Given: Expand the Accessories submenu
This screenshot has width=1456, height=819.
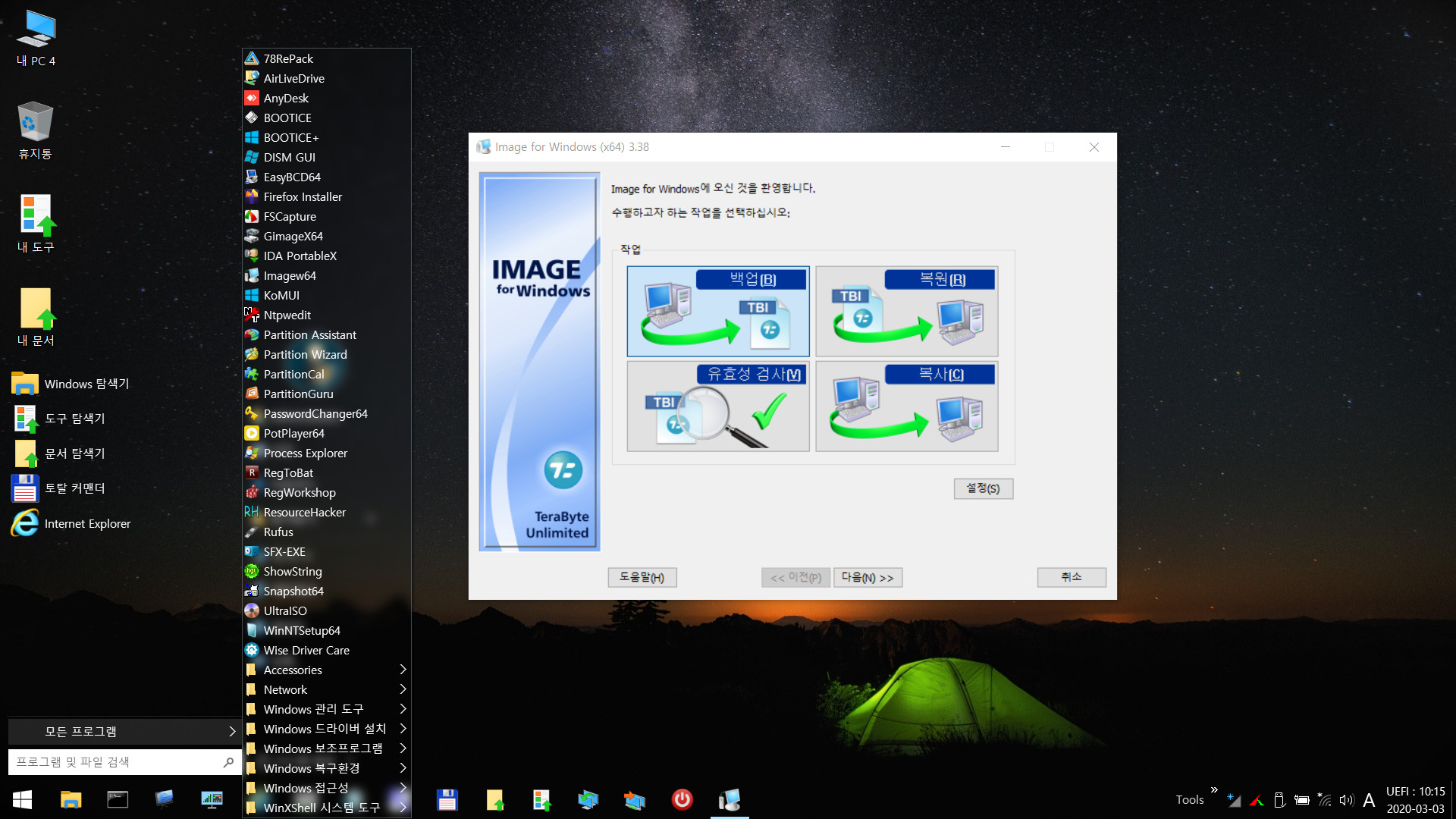Looking at the screenshot, I should (327, 670).
